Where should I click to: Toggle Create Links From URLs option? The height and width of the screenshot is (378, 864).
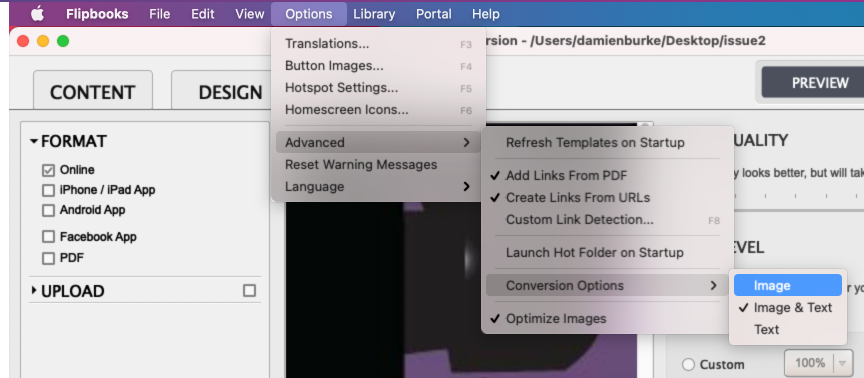pos(607,197)
